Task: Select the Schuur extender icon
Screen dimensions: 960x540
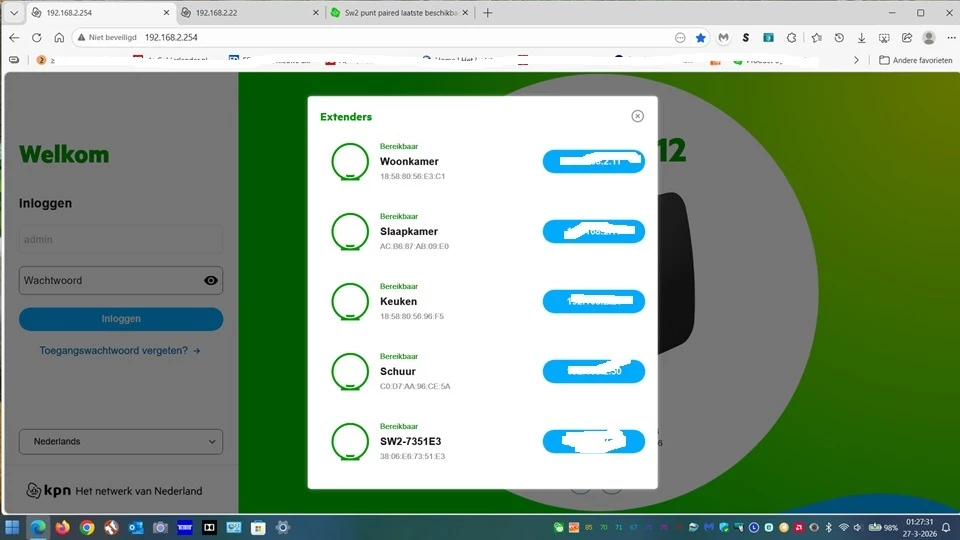Action: [350, 371]
